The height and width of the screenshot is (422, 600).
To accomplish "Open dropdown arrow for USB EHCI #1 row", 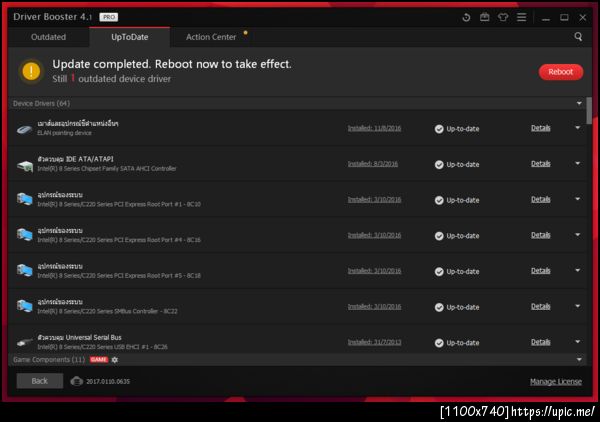I will tap(577, 342).
